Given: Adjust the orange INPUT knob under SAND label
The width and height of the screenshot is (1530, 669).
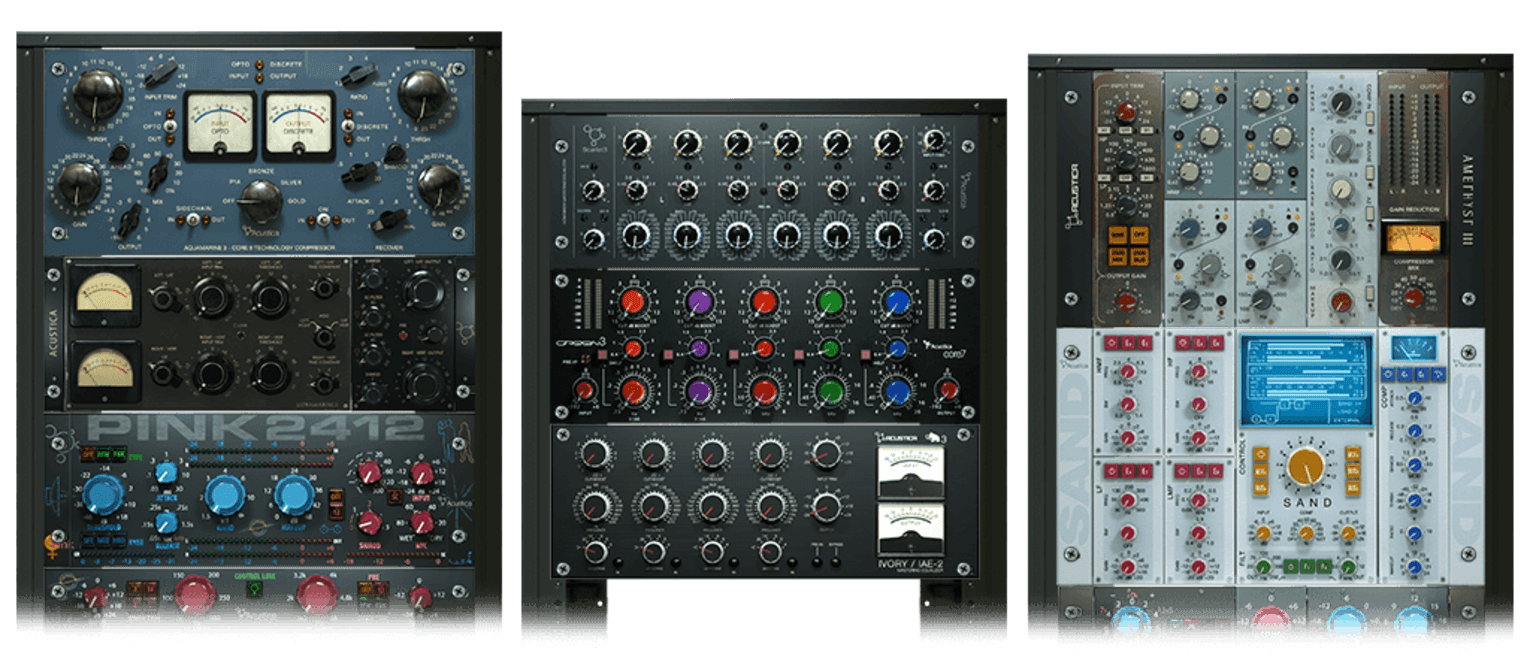Looking at the screenshot, I should tap(1264, 535).
